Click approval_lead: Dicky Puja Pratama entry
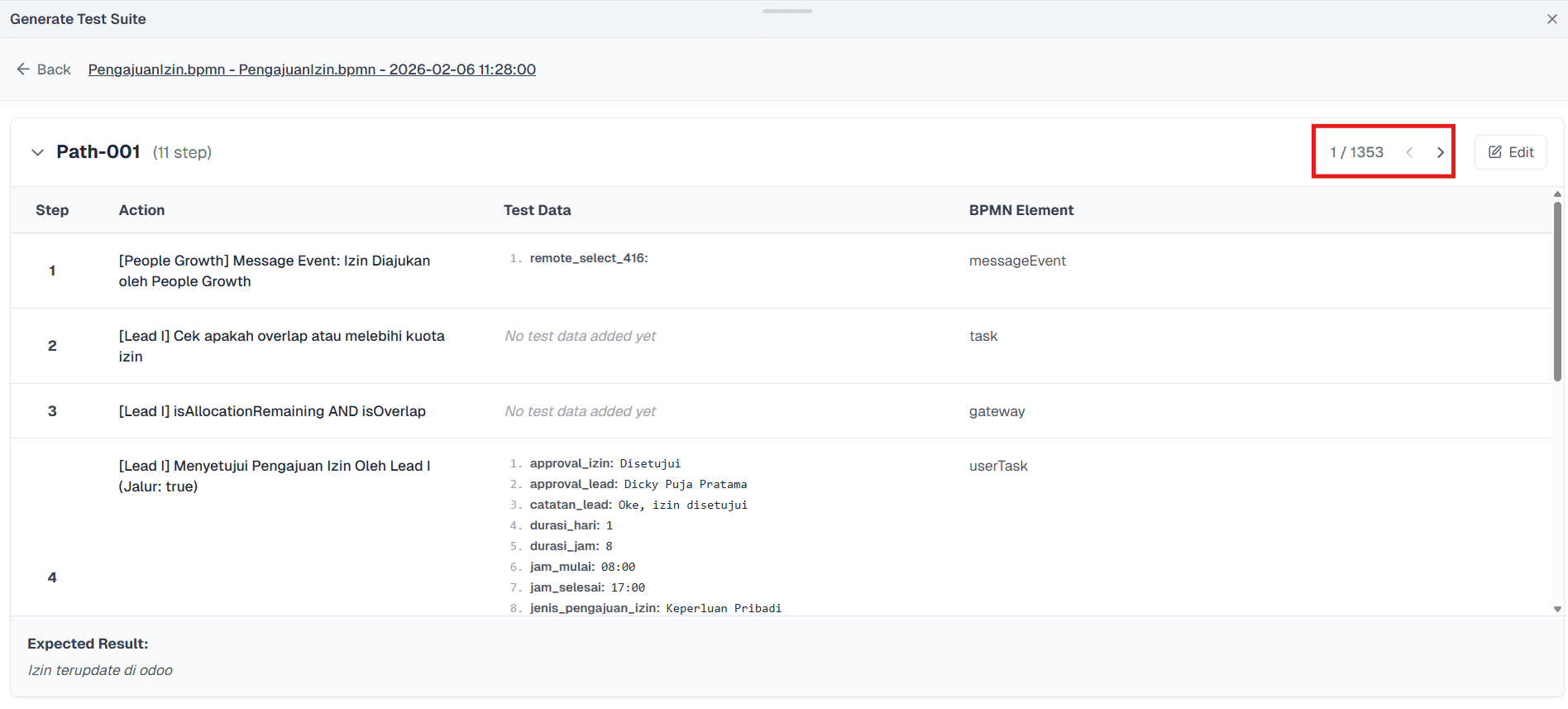This screenshot has width=1568, height=709. click(x=638, y=484)
